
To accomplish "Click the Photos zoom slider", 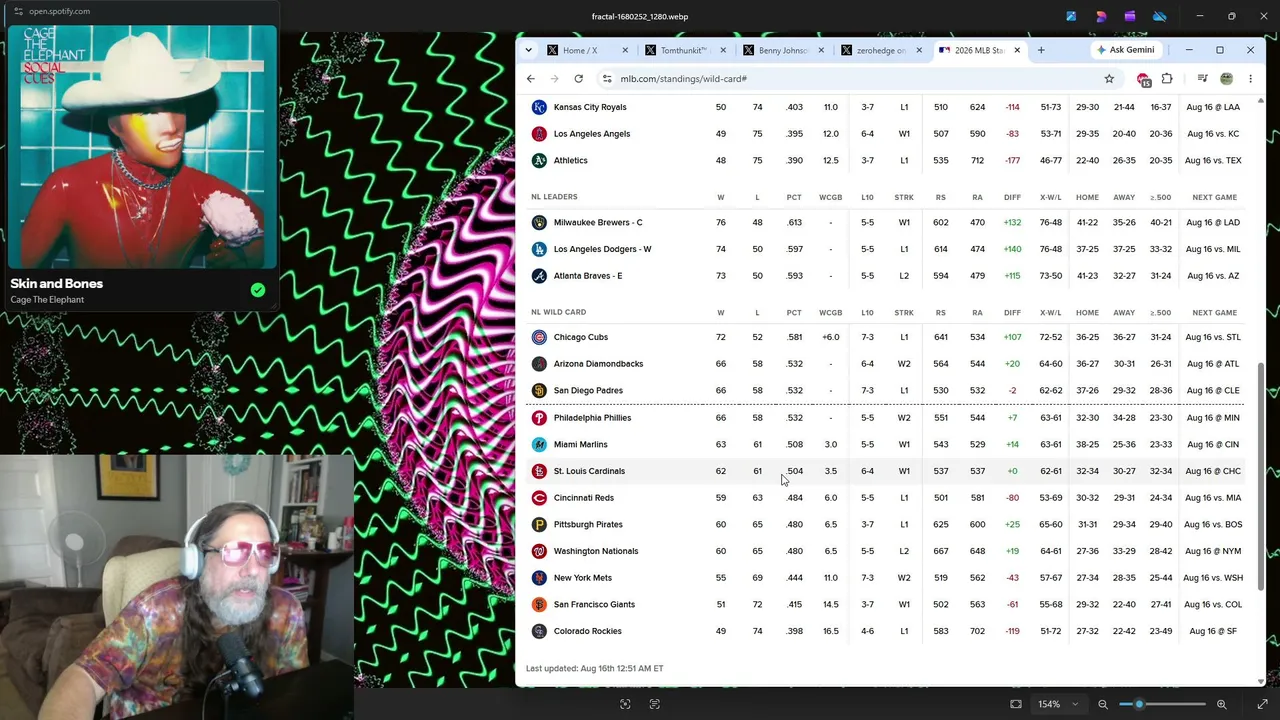I will pyautogui.click(x=1162, y=704).
